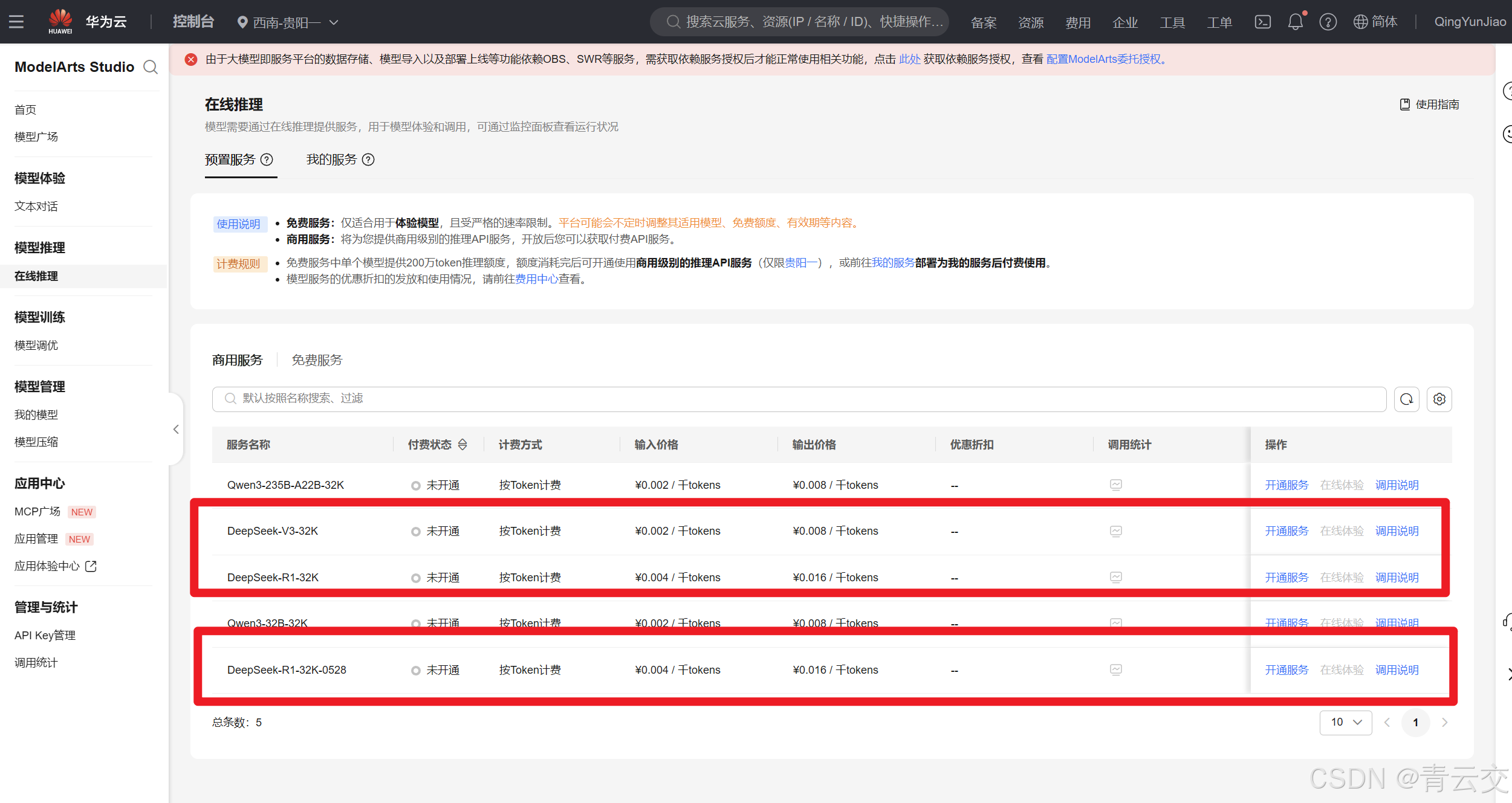Focus the service name filter field
This screenshot has height=803, width=1512.
tap(799, 399)
